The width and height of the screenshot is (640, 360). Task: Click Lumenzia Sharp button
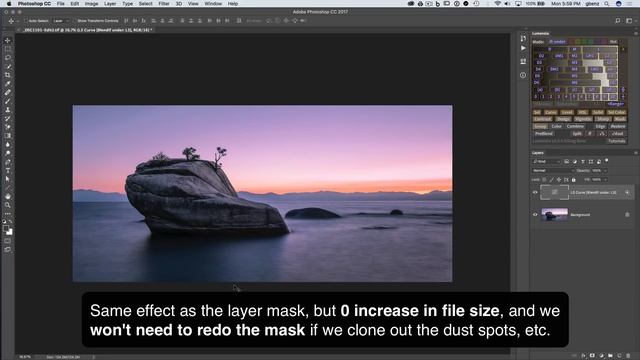[603, 119]
